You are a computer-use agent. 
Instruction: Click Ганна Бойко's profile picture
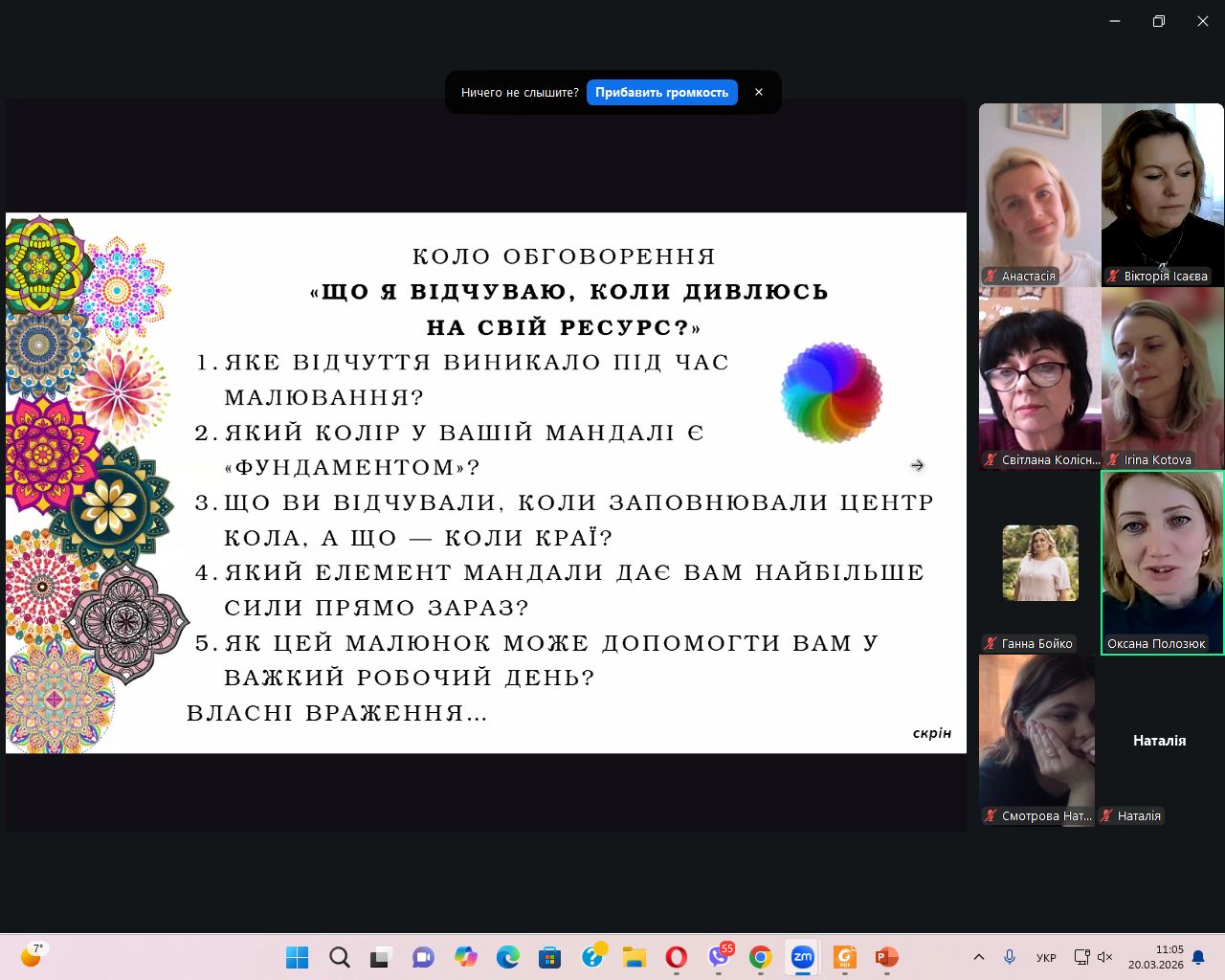click(x=1039, y=563)
